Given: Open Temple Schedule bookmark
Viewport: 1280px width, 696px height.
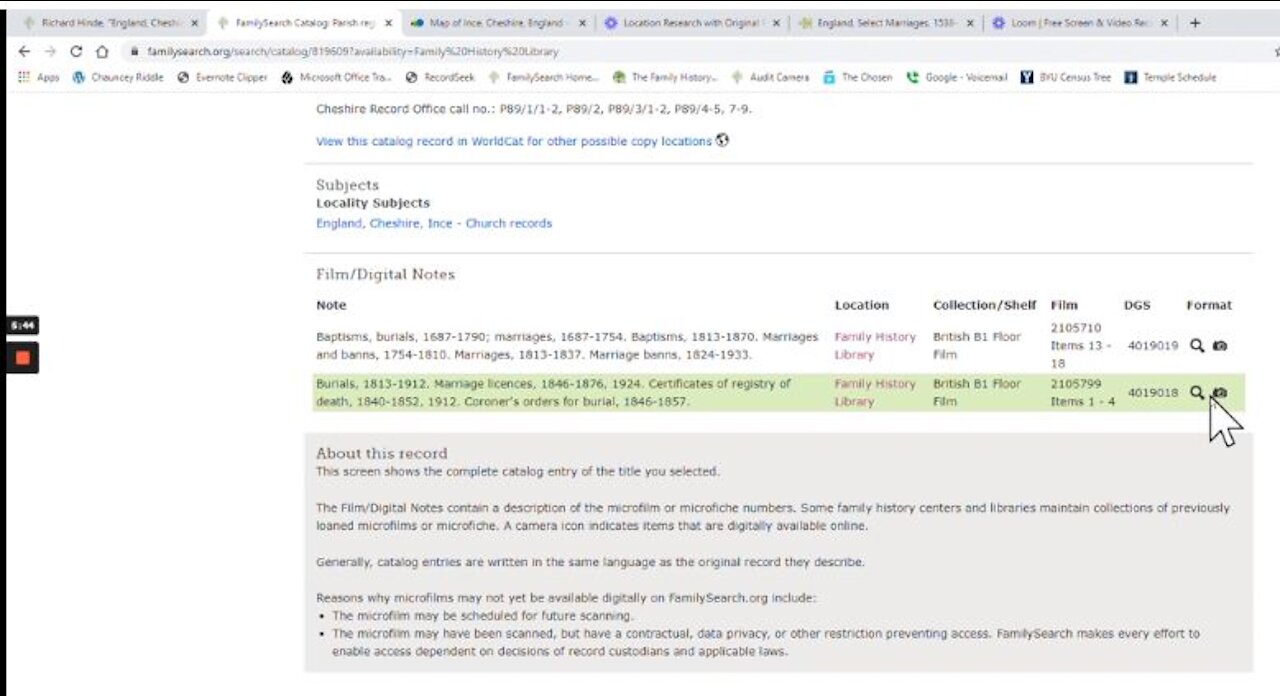Looking at the screenshot, I should tap(1171, 77).
